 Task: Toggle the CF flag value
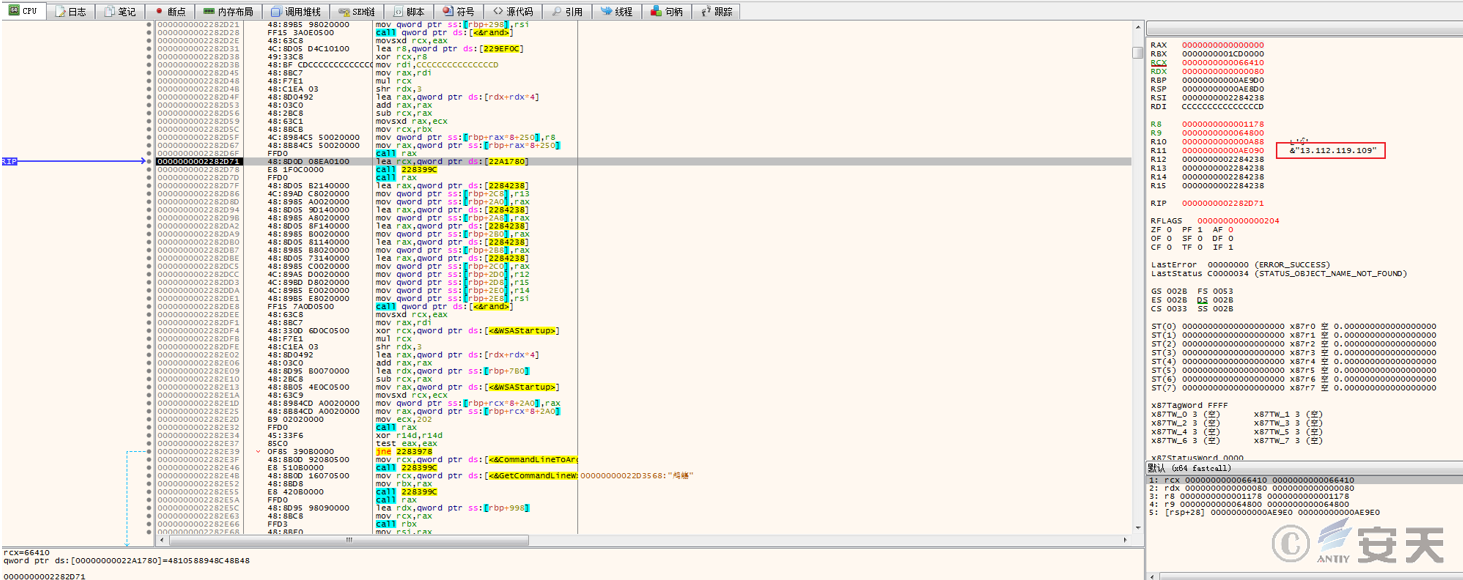click(x=1168, y=246)
